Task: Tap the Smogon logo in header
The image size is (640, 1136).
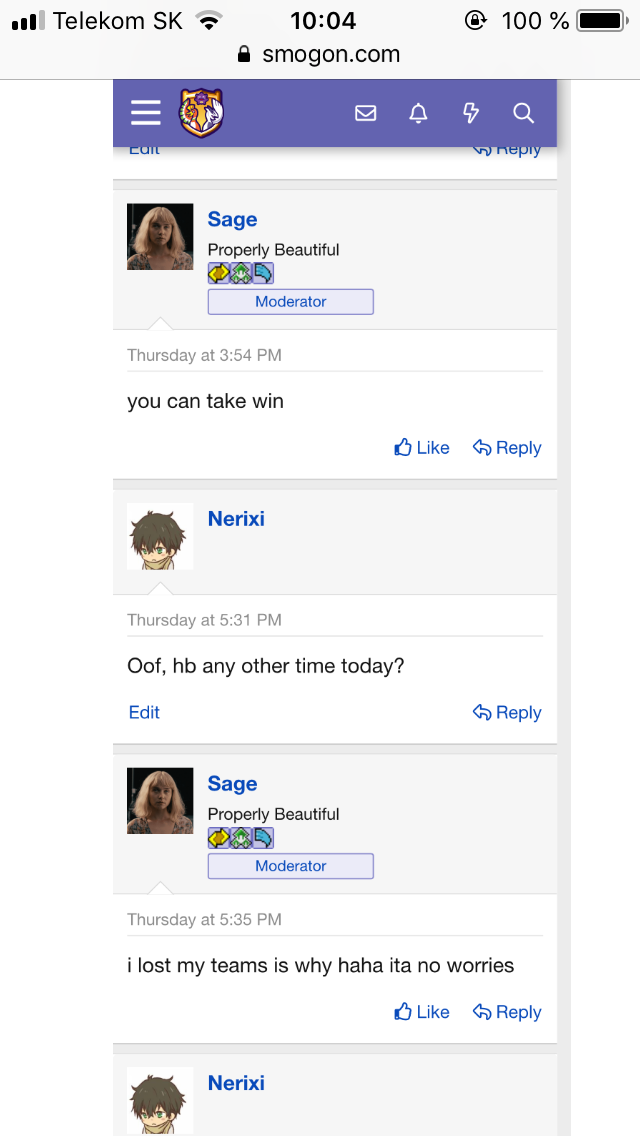Action: [201, 113]
